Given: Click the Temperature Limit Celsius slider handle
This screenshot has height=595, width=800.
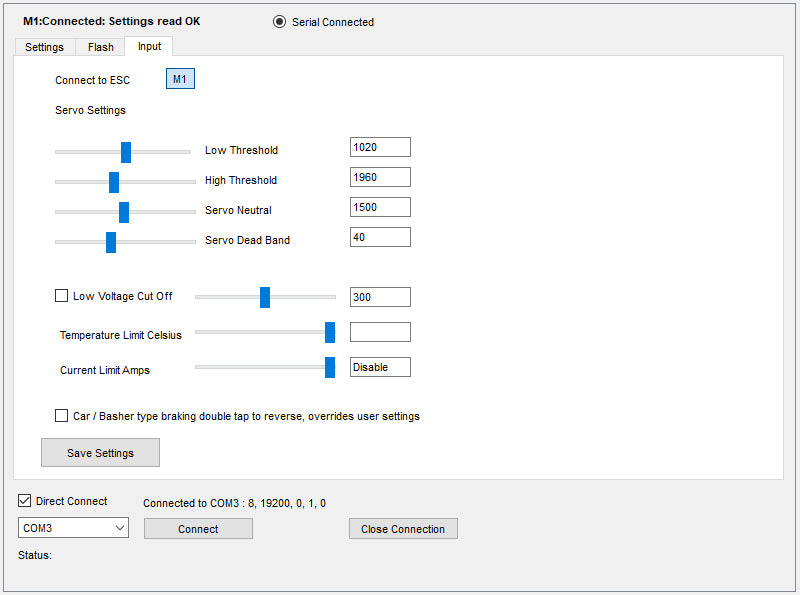Looking at the screenshot, I should click(330, 333).
